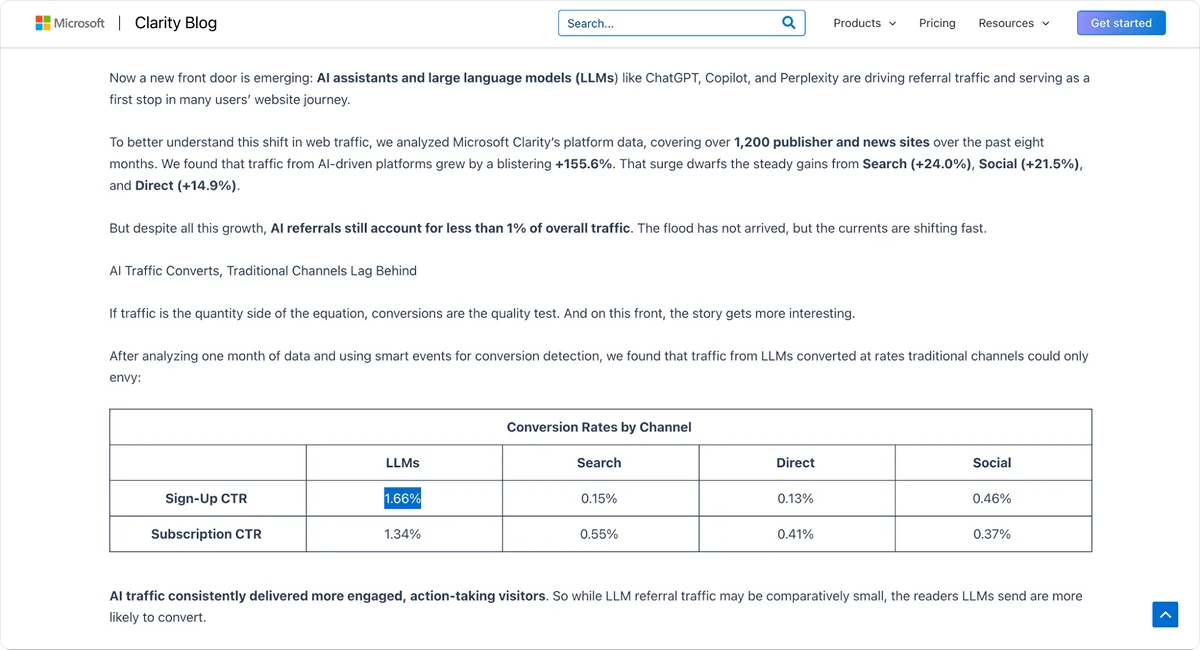Click the AI Traffic Converts subheading
The width and height of the screenshot is (1200, 650).
coord(263,270)
